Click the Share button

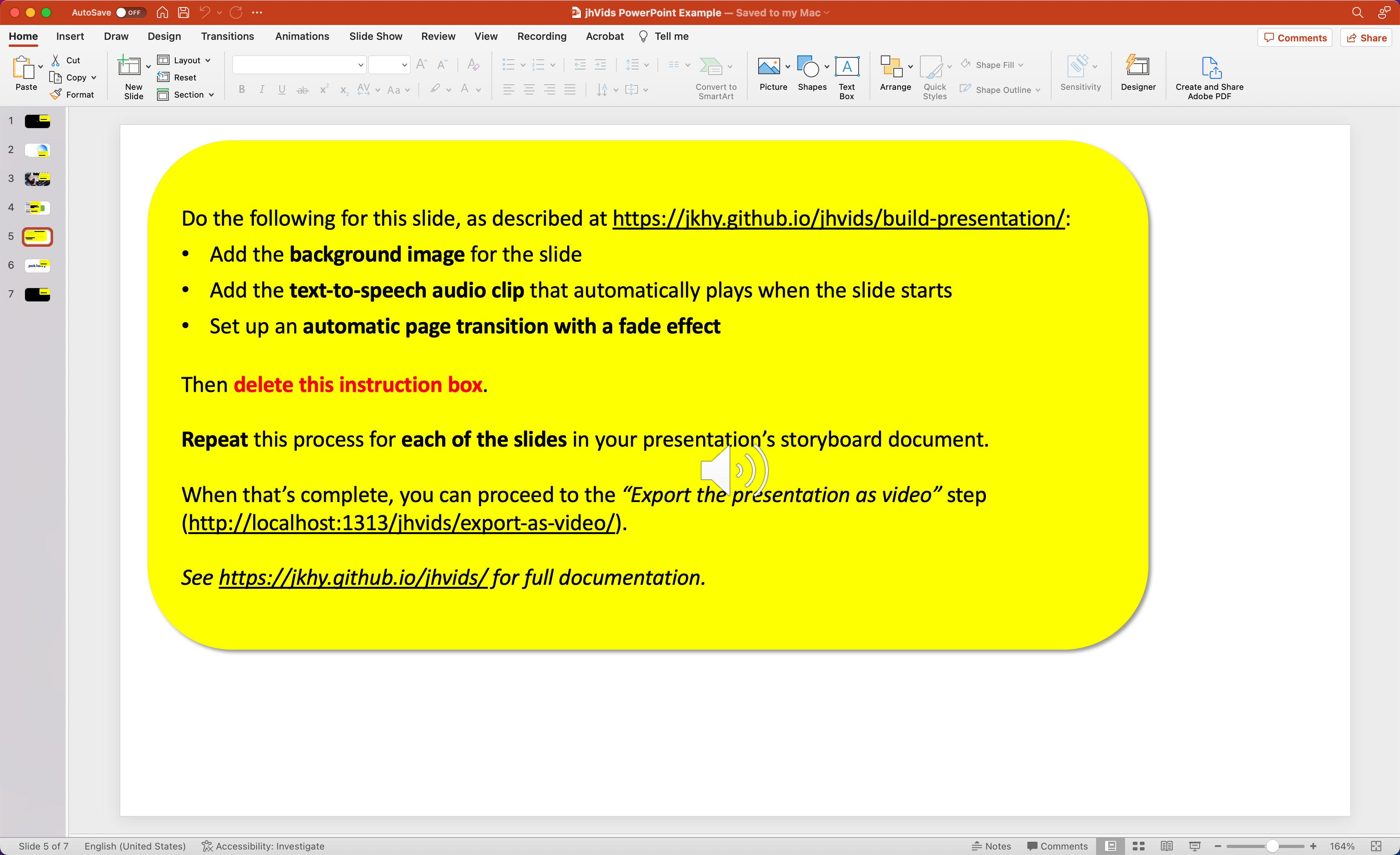tap(1366, 38)
